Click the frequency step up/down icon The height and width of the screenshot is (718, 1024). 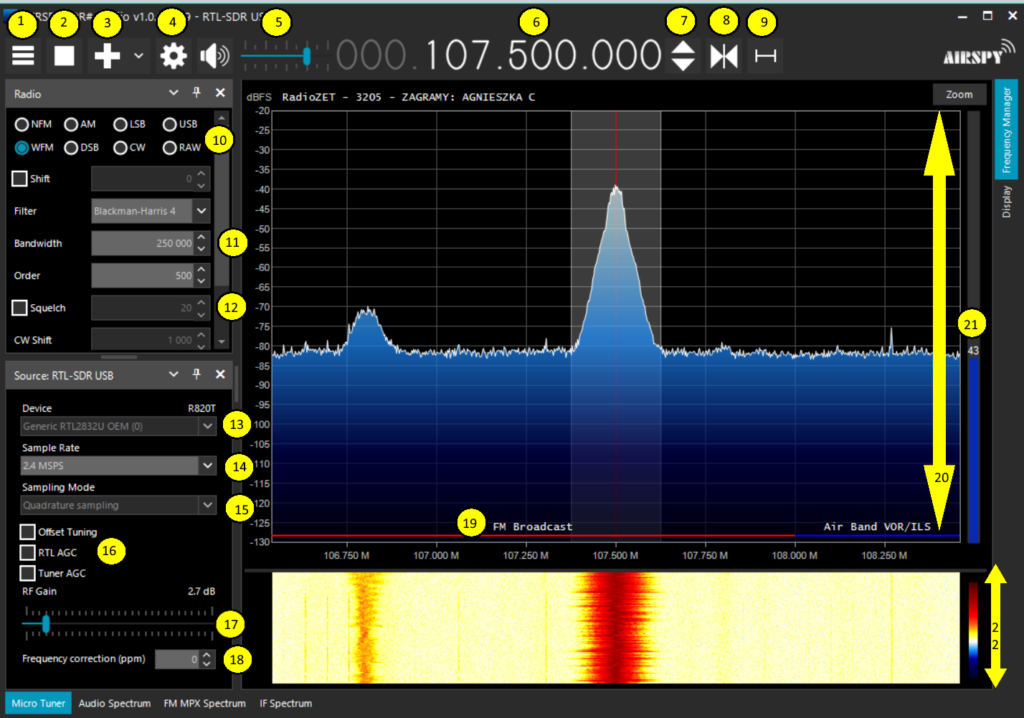[682, 56]
